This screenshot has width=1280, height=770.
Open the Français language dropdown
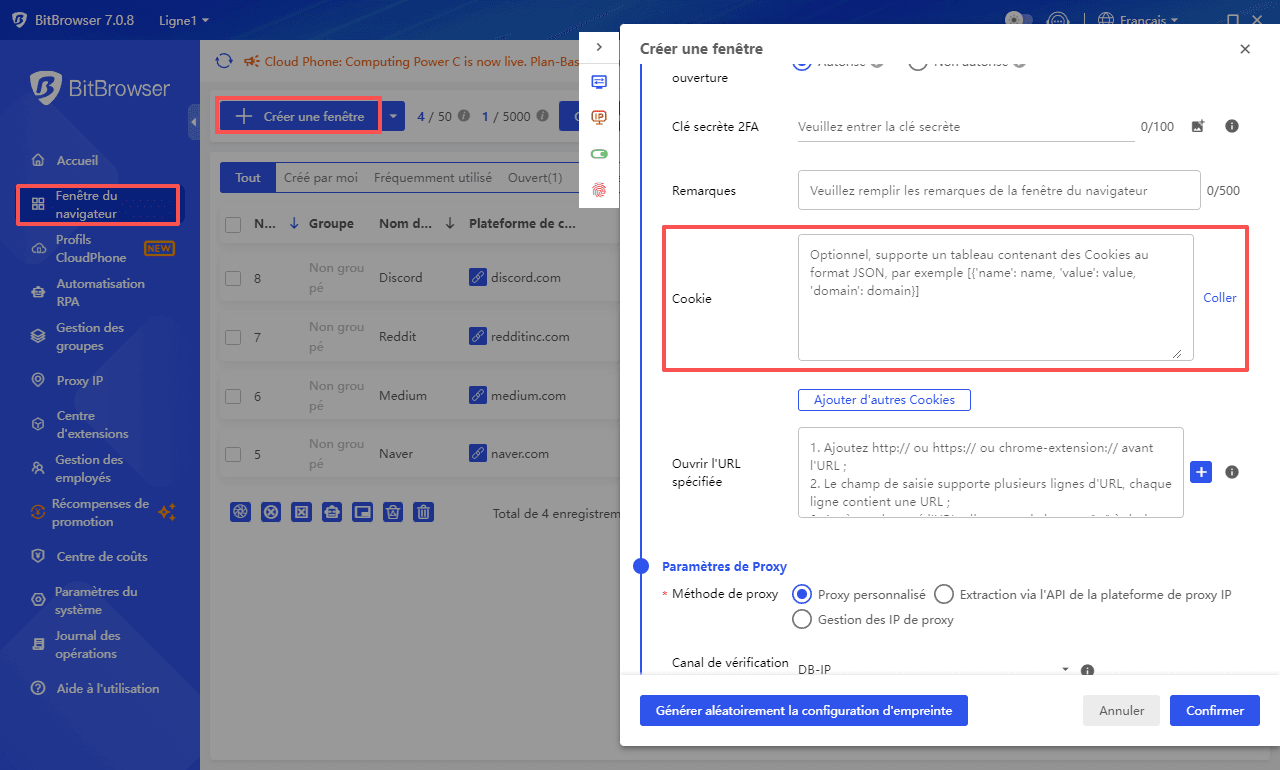coord(1139,20)
